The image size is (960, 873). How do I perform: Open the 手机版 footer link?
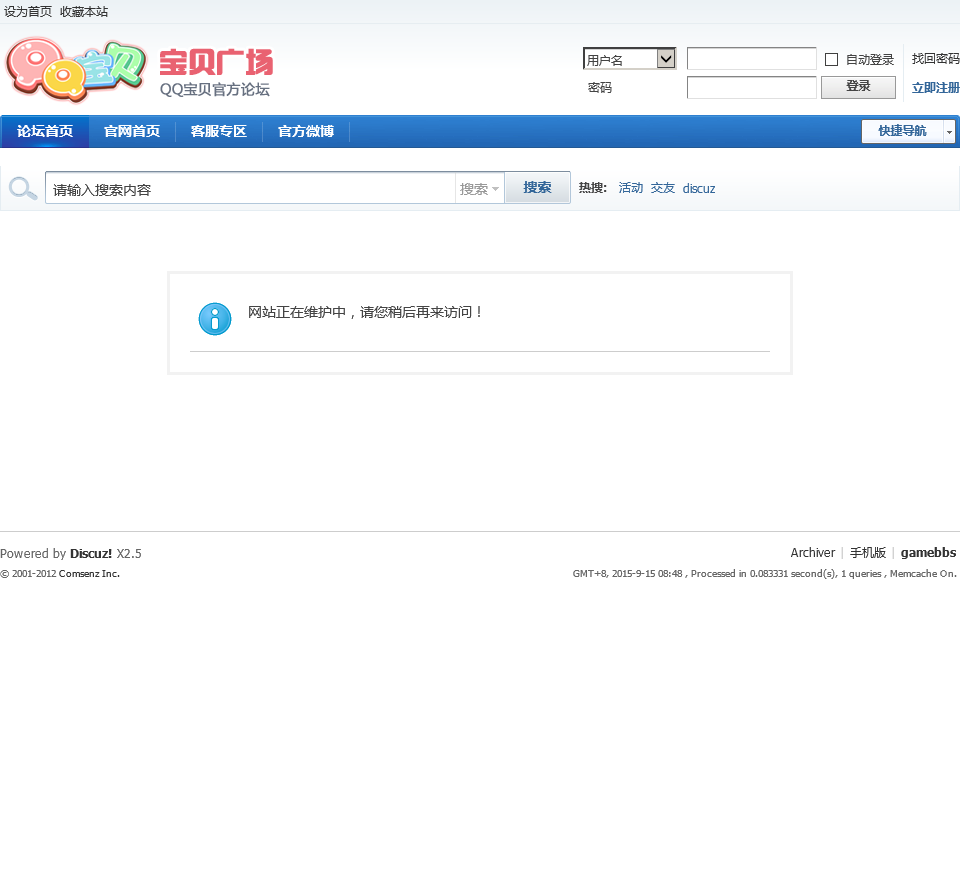tap(868, 553)
